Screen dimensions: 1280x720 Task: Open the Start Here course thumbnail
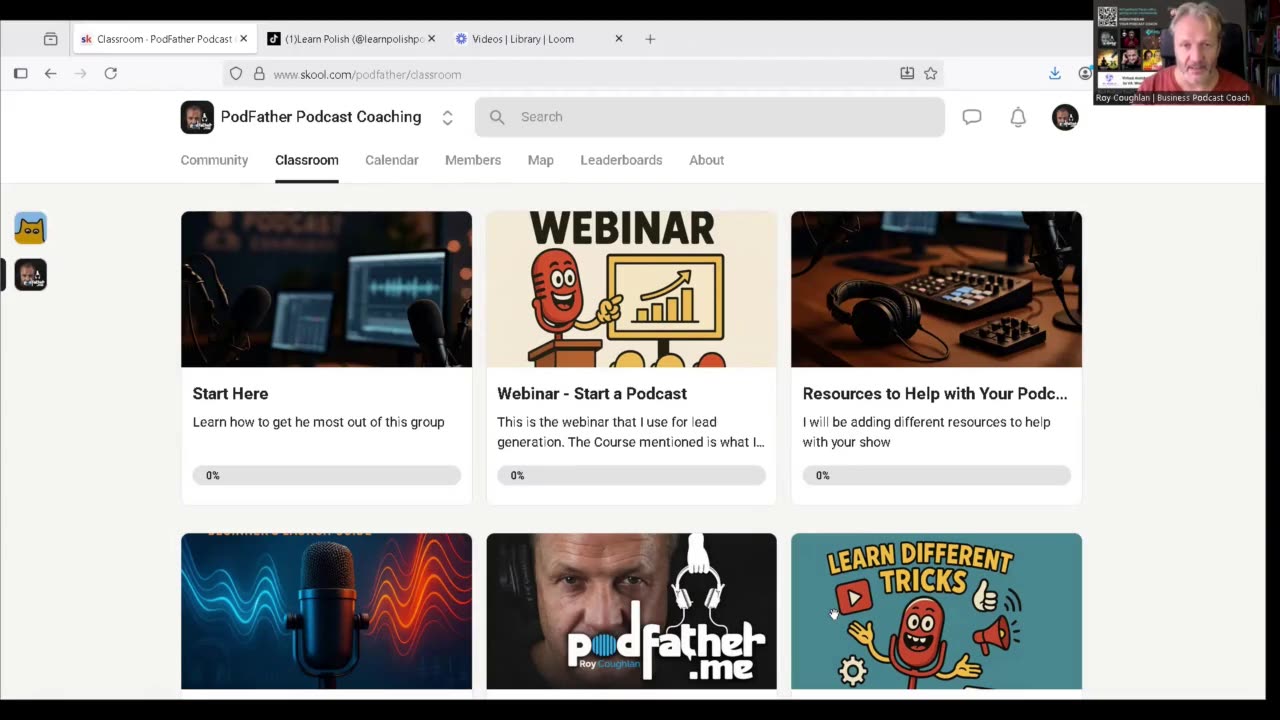pyautogui.click(x=326, y=289)
